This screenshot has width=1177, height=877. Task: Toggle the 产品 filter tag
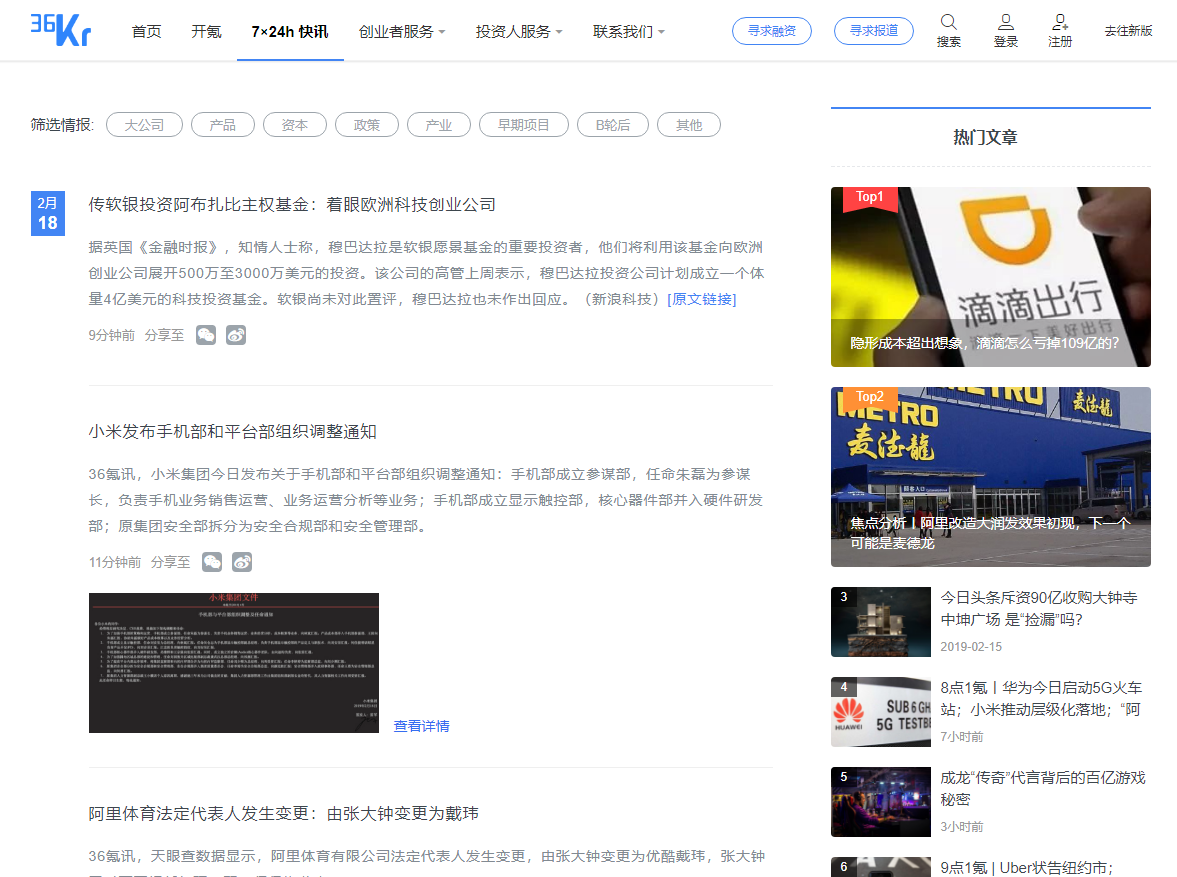(x=223, y=125)
